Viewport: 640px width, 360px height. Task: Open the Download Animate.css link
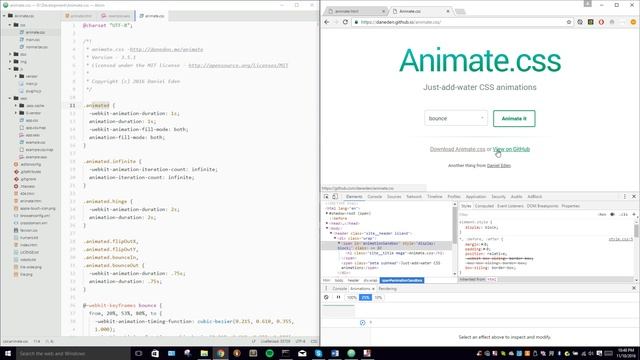[x=457, y=149]
